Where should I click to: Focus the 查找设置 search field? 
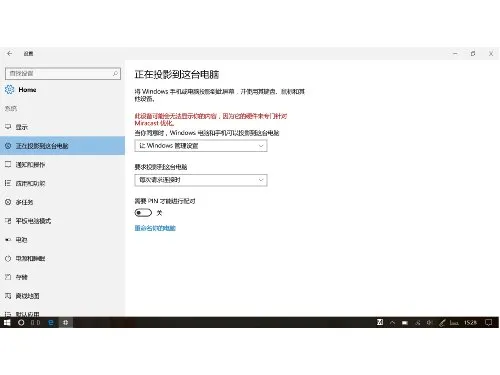pyautogui.click(x=63, y=74)
